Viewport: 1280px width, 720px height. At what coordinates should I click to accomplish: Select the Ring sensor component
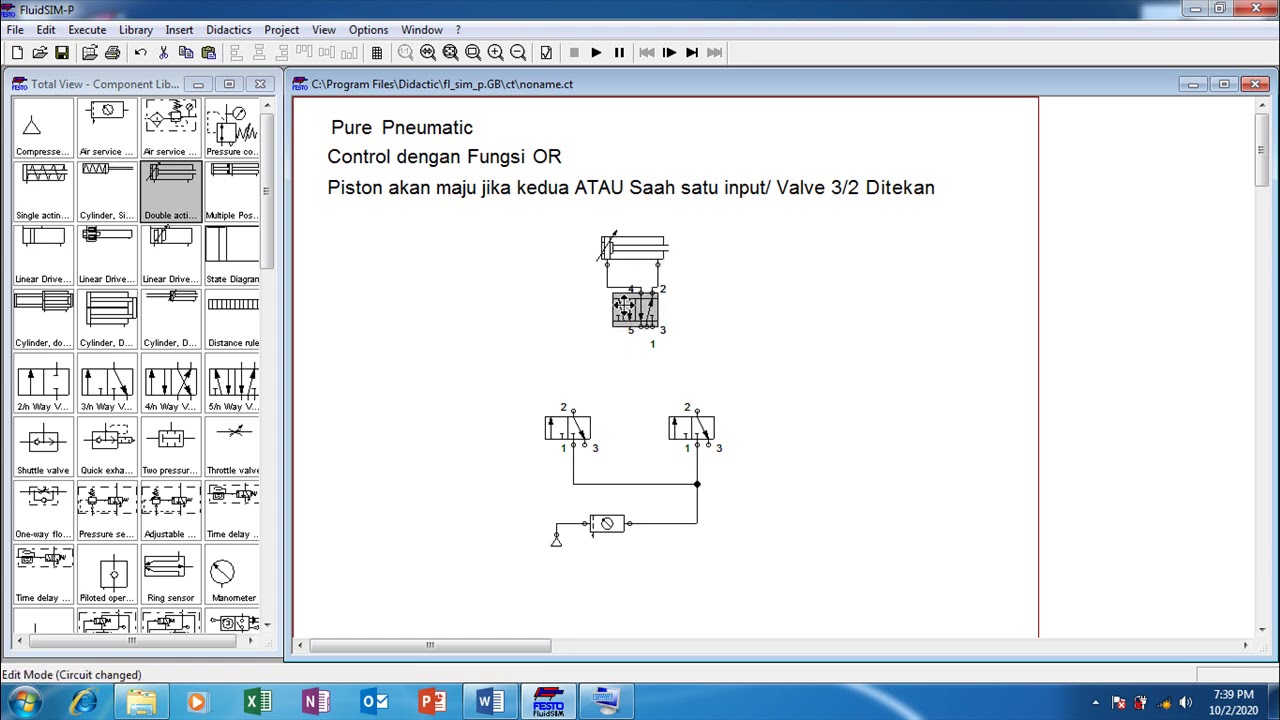pyautogui.click(x=171, y=576)
